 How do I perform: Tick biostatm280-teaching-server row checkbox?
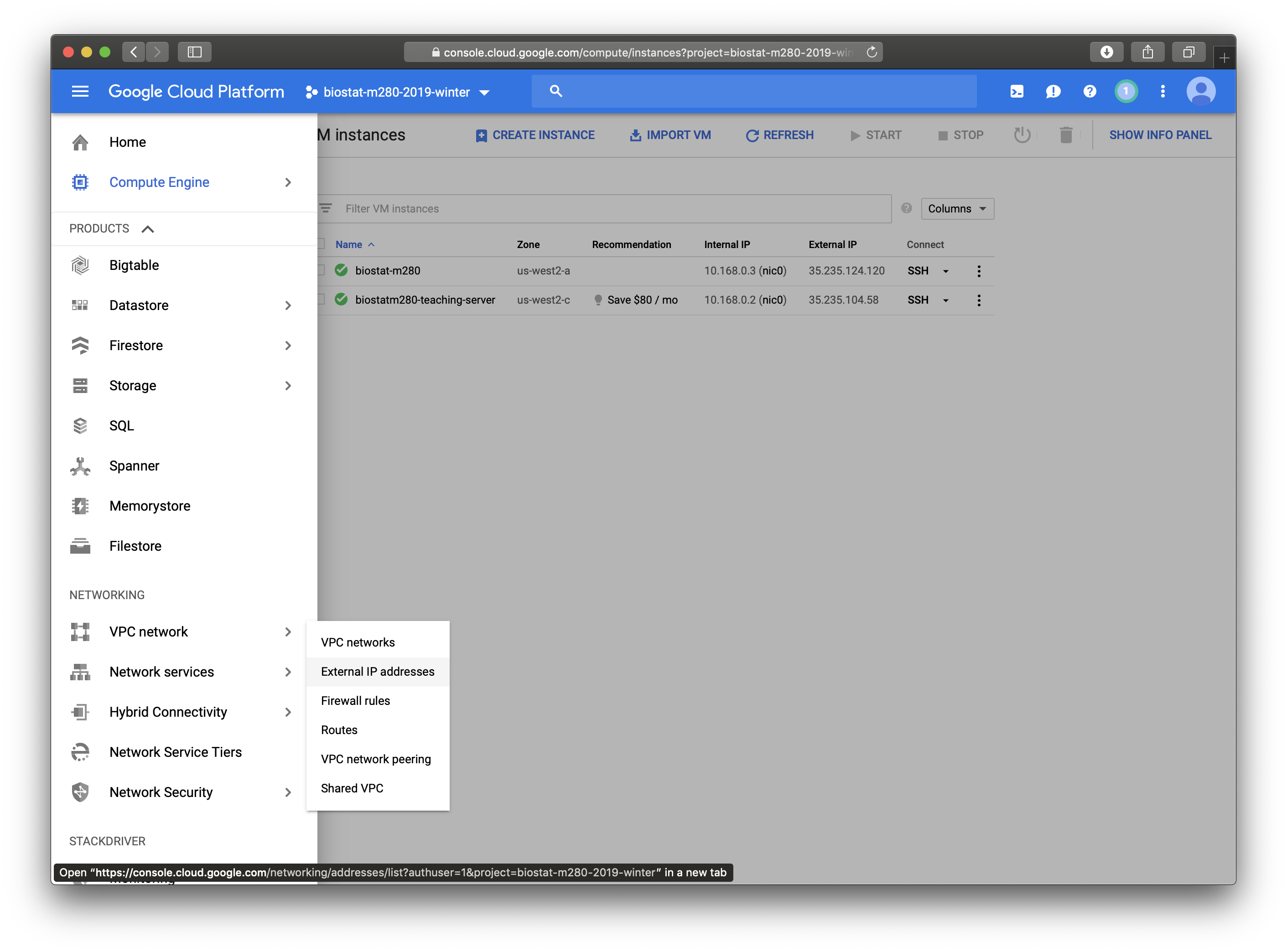coord(321,300)
